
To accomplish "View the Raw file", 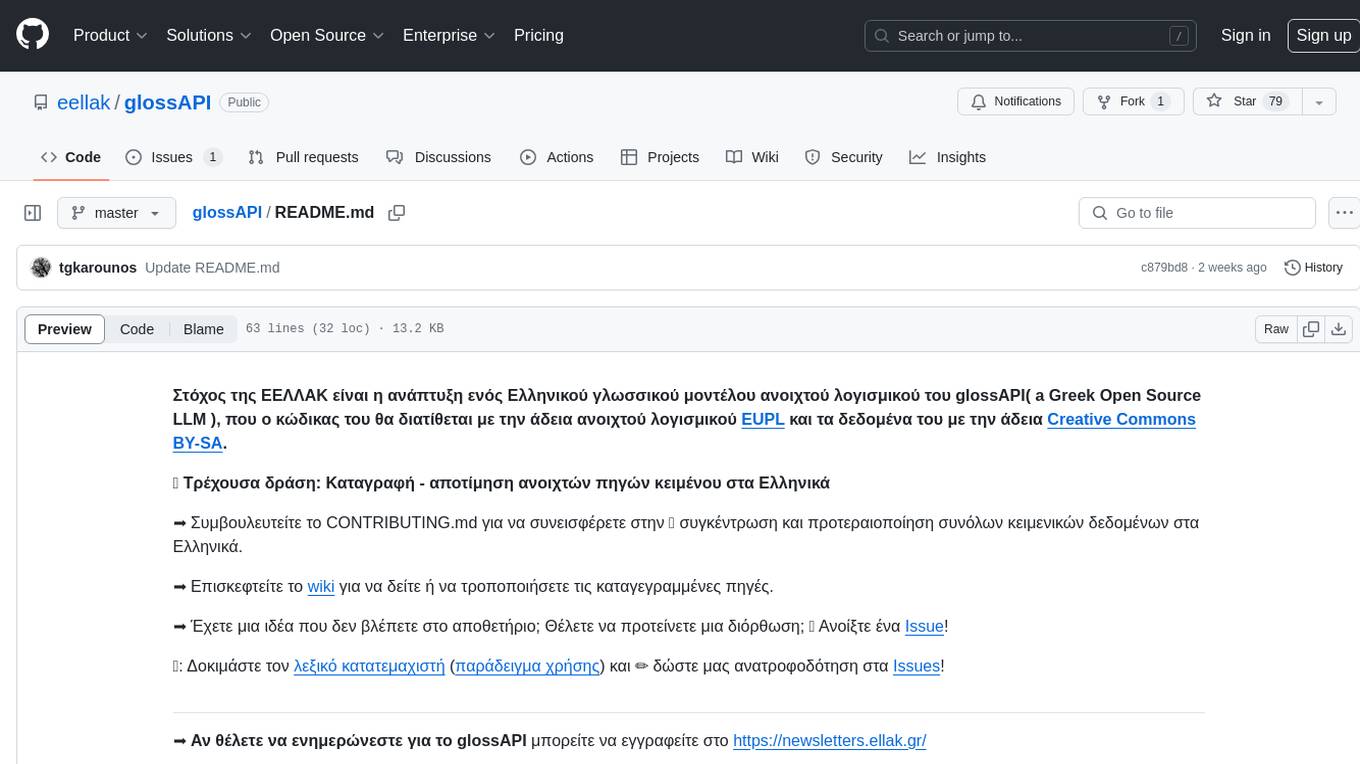I will (1276, 329).
